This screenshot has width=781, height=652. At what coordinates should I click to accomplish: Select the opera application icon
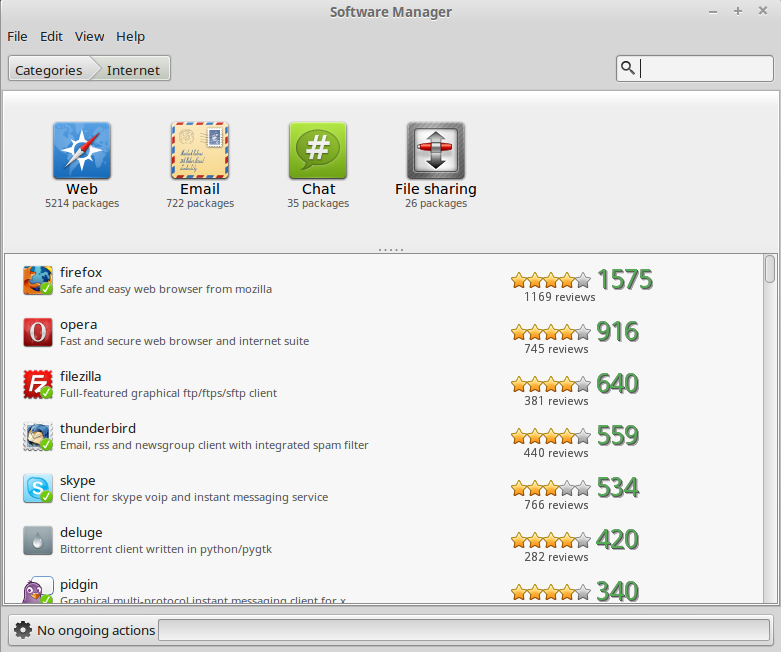(x=38, y=332)
